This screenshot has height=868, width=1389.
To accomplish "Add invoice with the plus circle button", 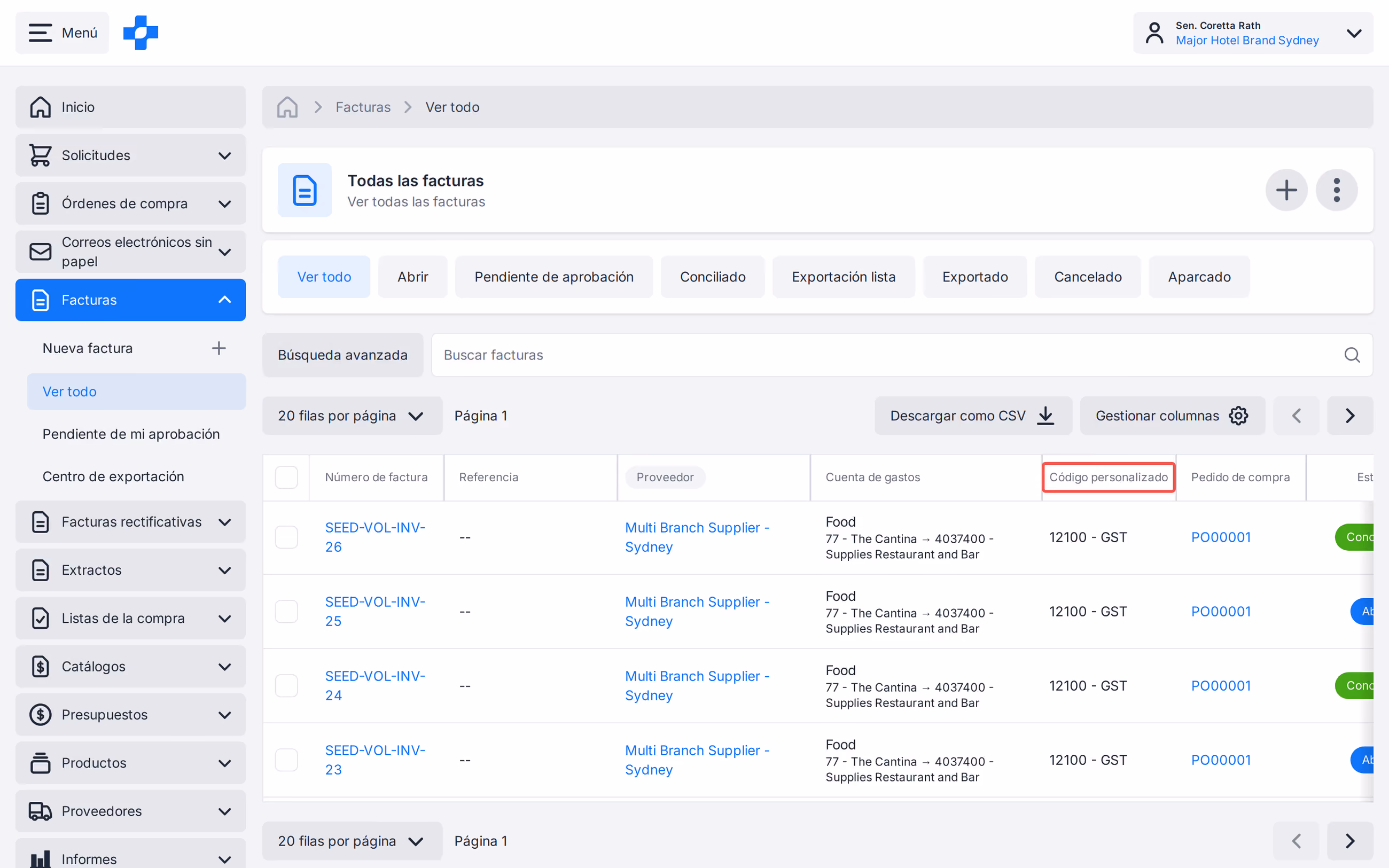I will pos(1286,190).
